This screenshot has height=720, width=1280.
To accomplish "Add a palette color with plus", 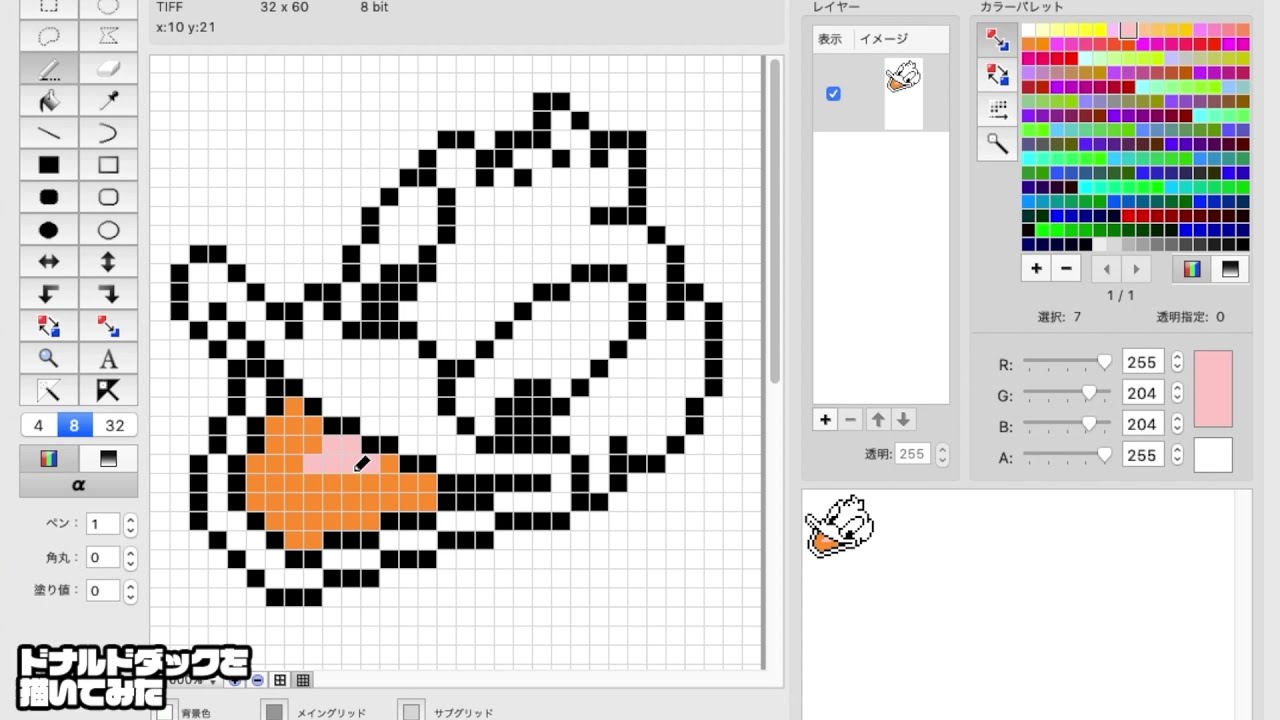I will pyautogui.click(x=1036, y=268).
